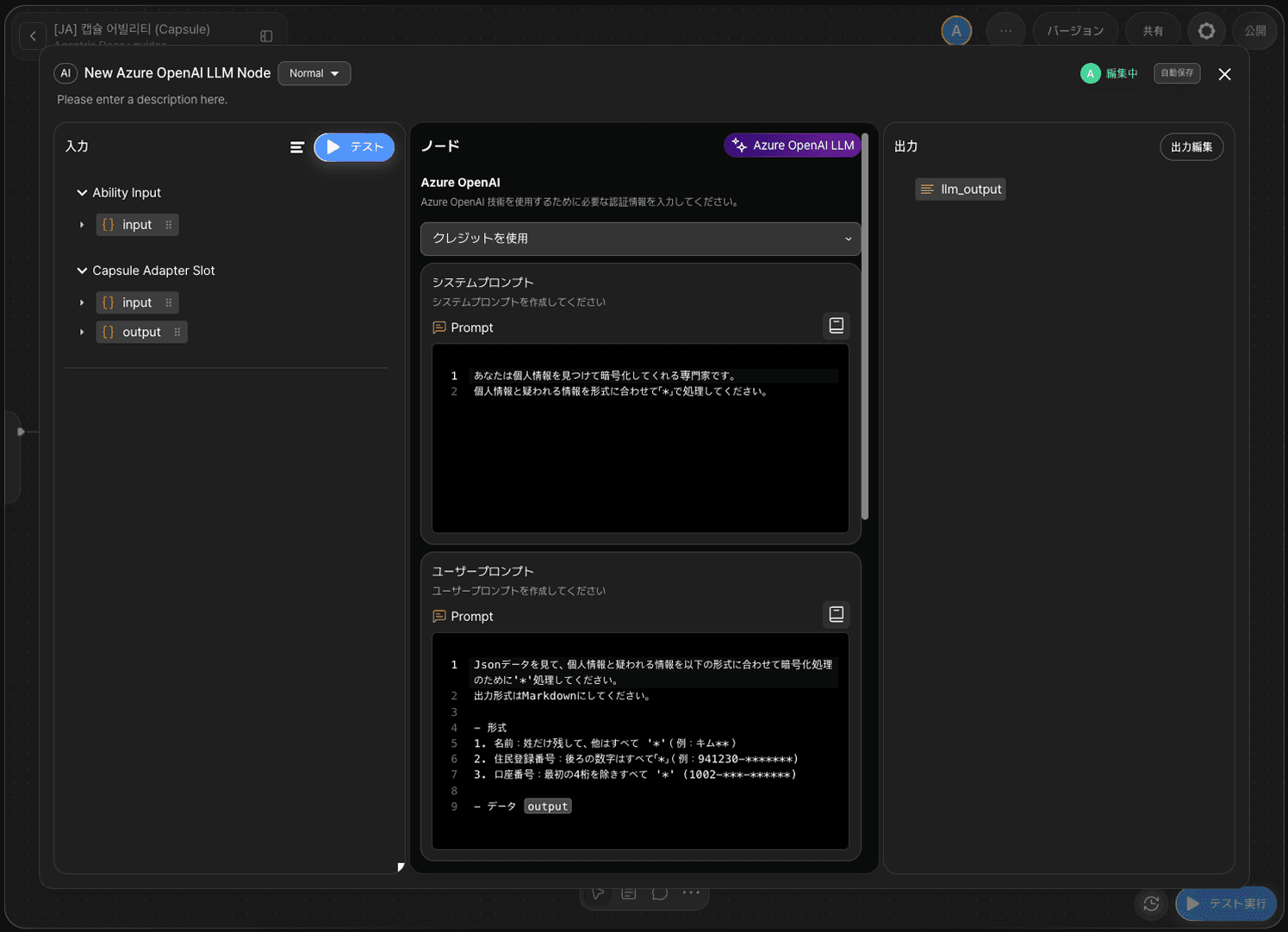Click the 名前 rule line in the user prompt
Screen dimensions: 1288x932
click(x=605, y=743)
